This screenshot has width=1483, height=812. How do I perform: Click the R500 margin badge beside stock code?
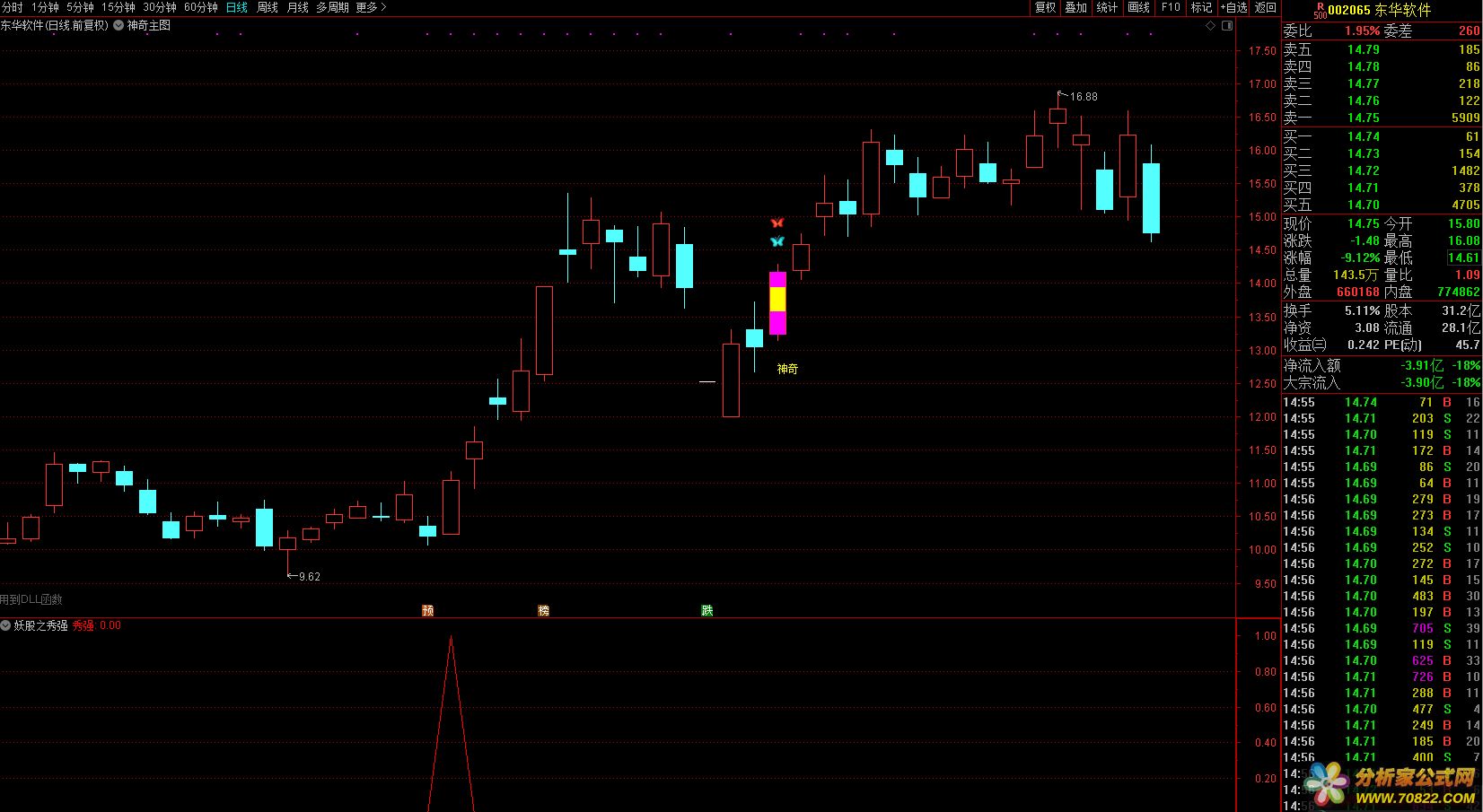point(1320,10)
